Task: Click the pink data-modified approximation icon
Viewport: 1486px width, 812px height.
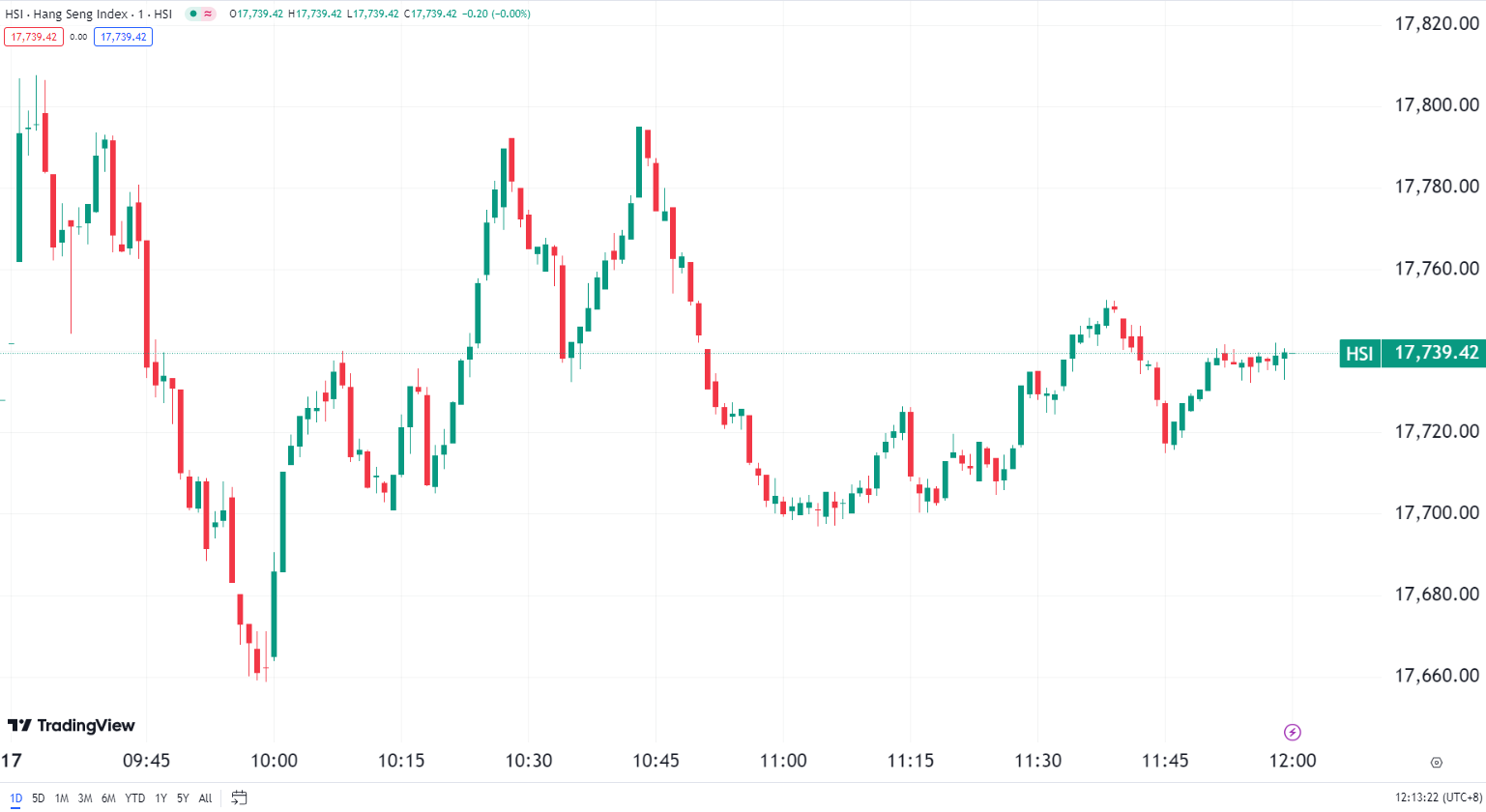Action: [208, 14]
